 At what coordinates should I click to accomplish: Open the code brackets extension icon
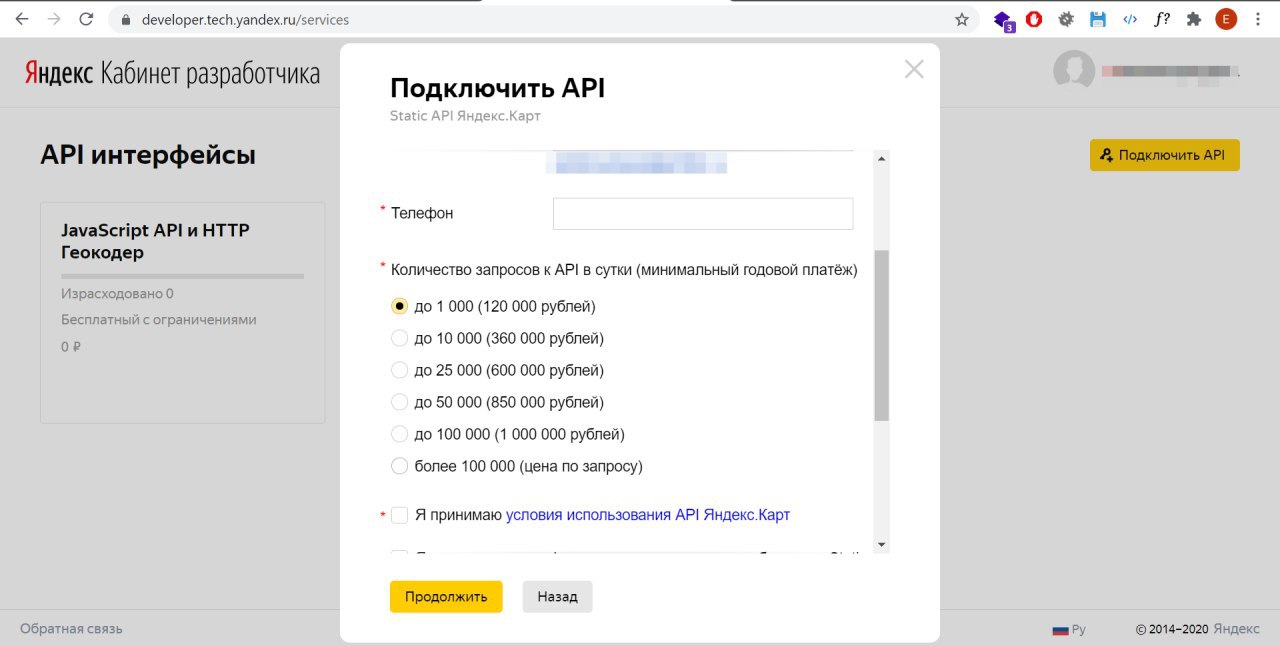pos(1130,19)
